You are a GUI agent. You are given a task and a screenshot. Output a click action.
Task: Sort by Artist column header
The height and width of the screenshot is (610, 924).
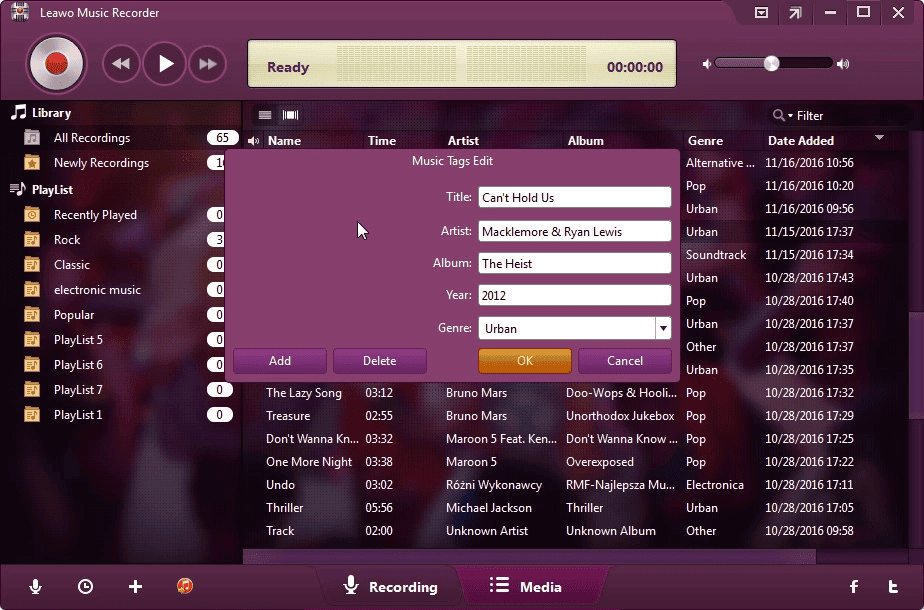point(463,140)
